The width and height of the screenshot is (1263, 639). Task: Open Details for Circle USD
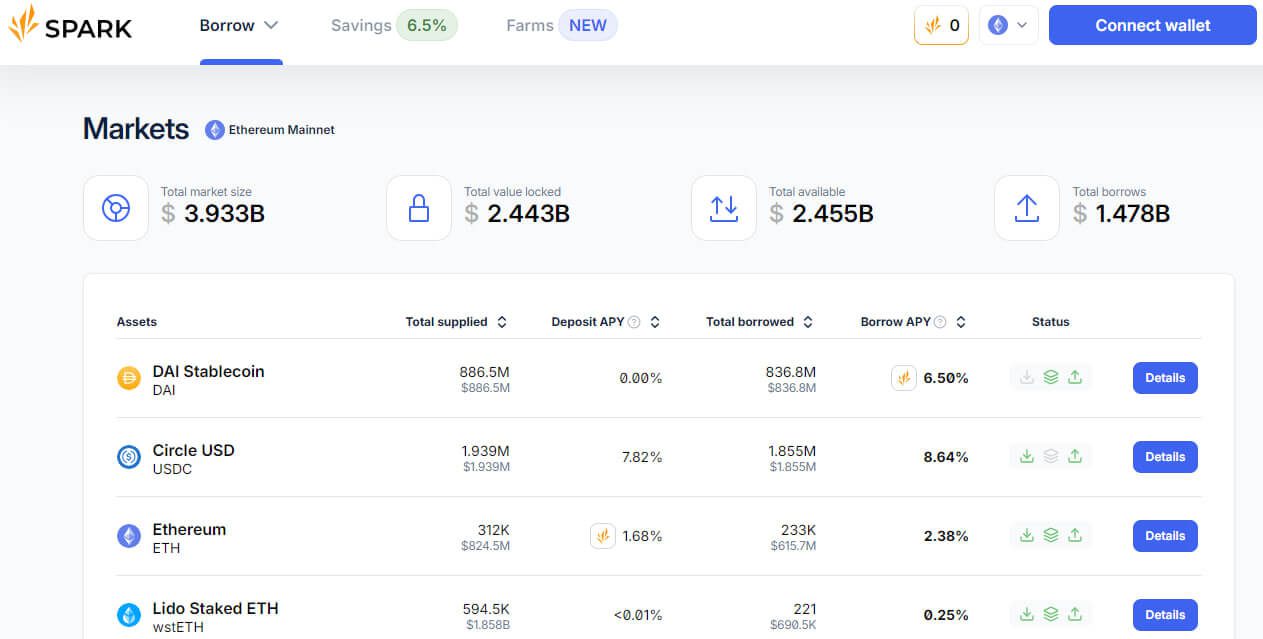coord(1165,457)
